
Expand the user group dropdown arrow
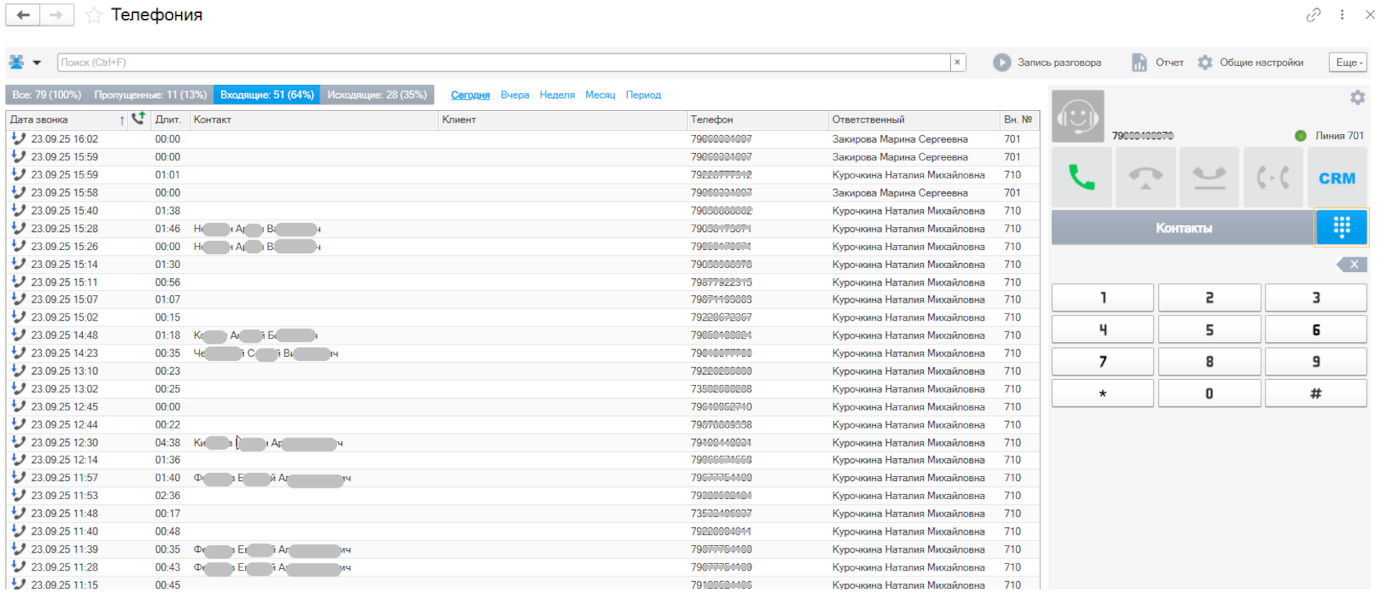(x=37, y=62)
